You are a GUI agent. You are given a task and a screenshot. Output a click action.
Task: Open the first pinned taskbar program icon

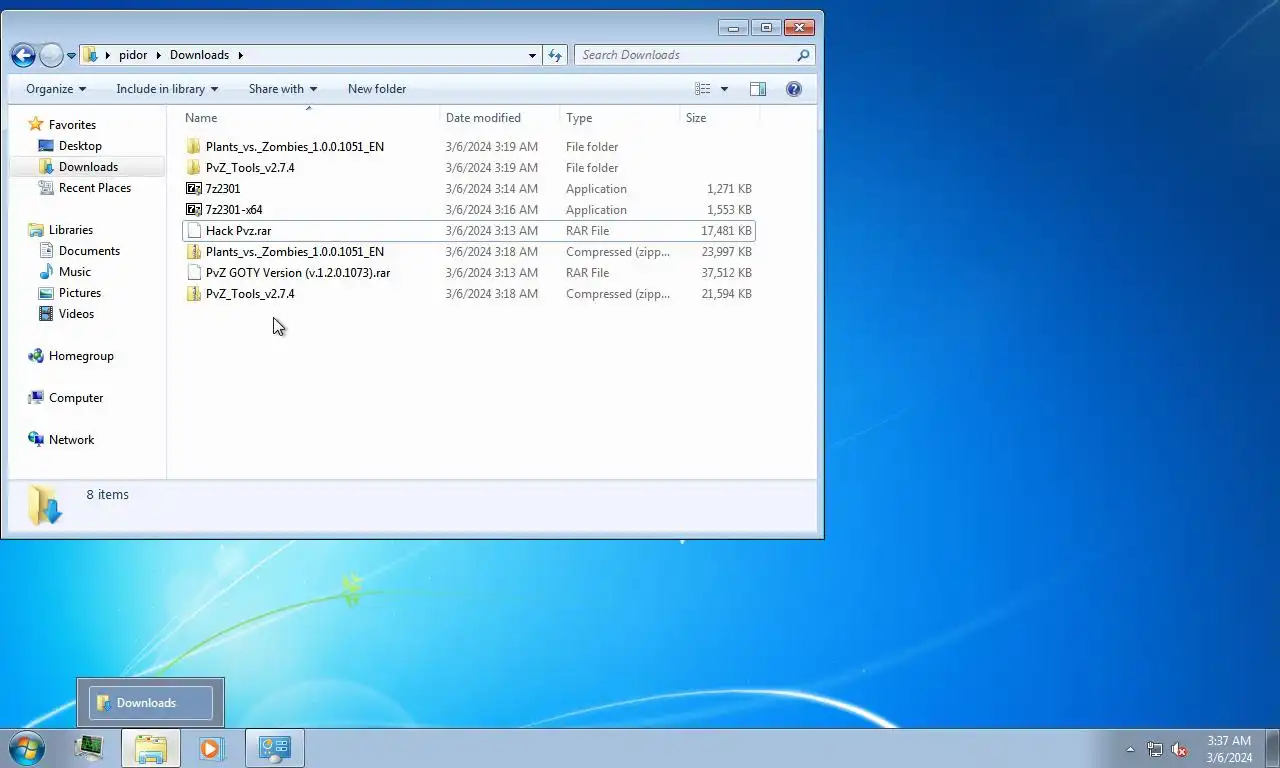pos(89,748)
